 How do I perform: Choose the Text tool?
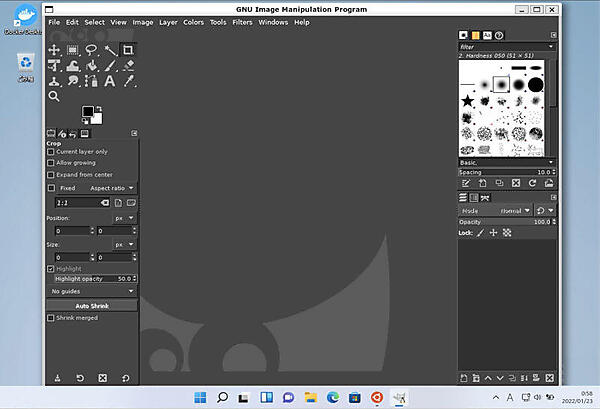tap(109, 81)
